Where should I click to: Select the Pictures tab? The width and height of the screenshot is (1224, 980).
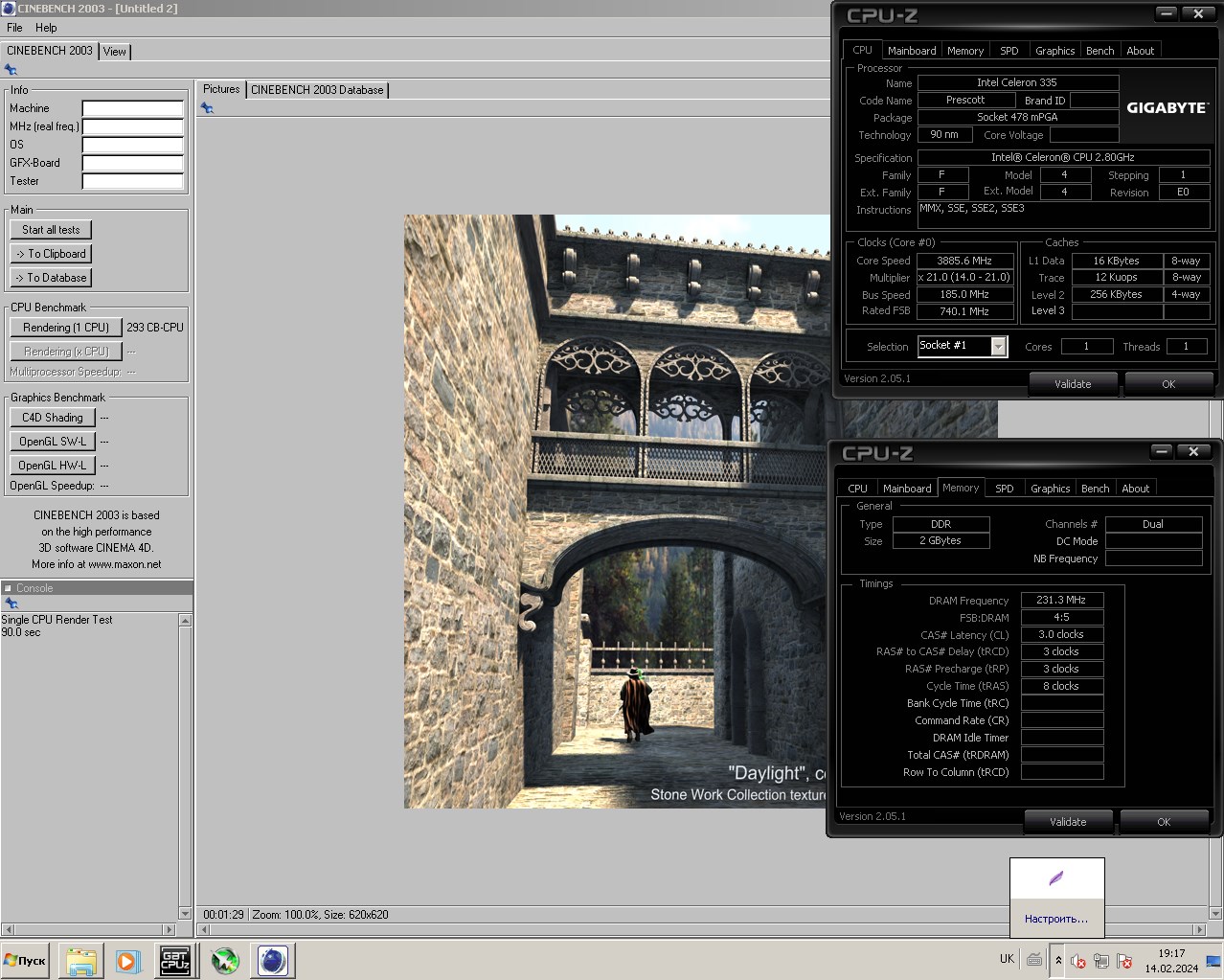coord(221,89)
